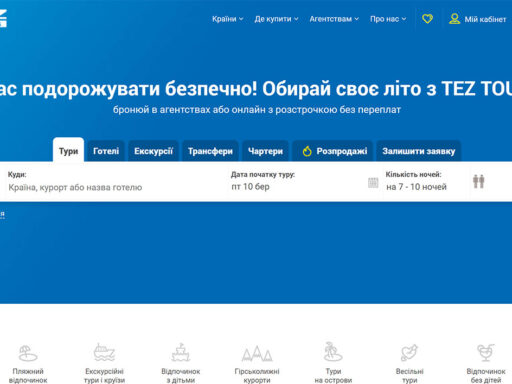Screen dimensions: 512x384
Task: Expand the Де купити menu
Action: click(x=276, y=19)
